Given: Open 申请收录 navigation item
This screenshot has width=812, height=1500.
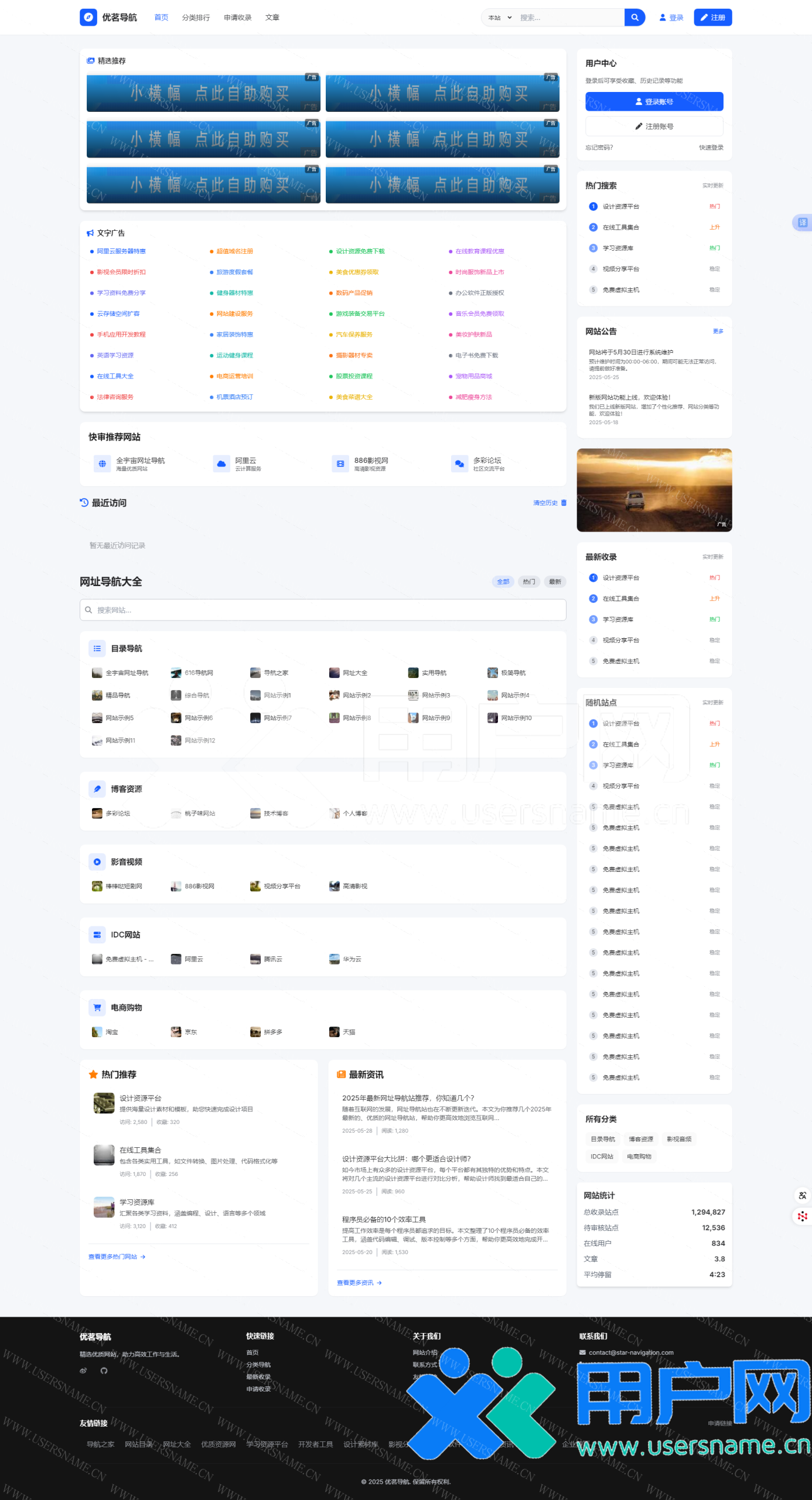Looking at the screenshot, I should point(237,18).
